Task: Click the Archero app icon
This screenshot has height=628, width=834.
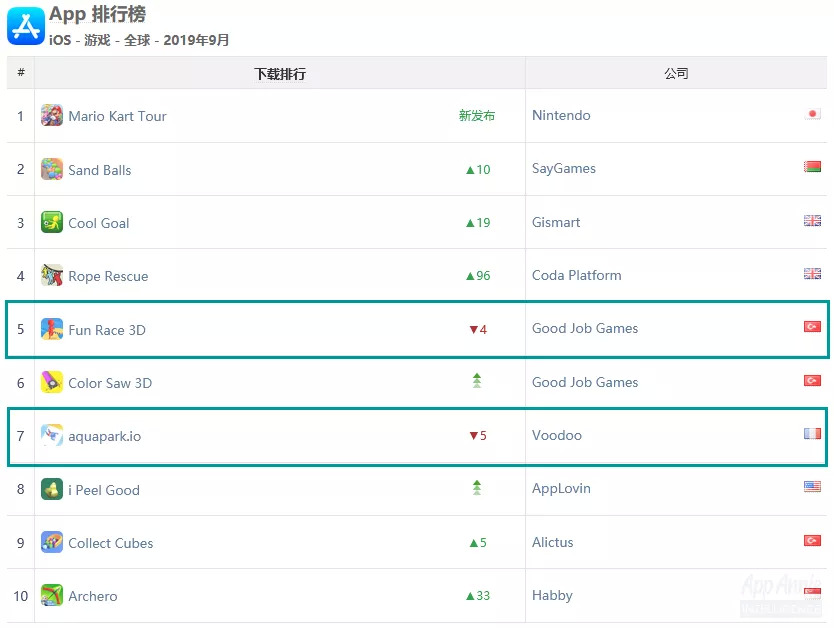Action: pyautogui.click(x=52, y=596)
